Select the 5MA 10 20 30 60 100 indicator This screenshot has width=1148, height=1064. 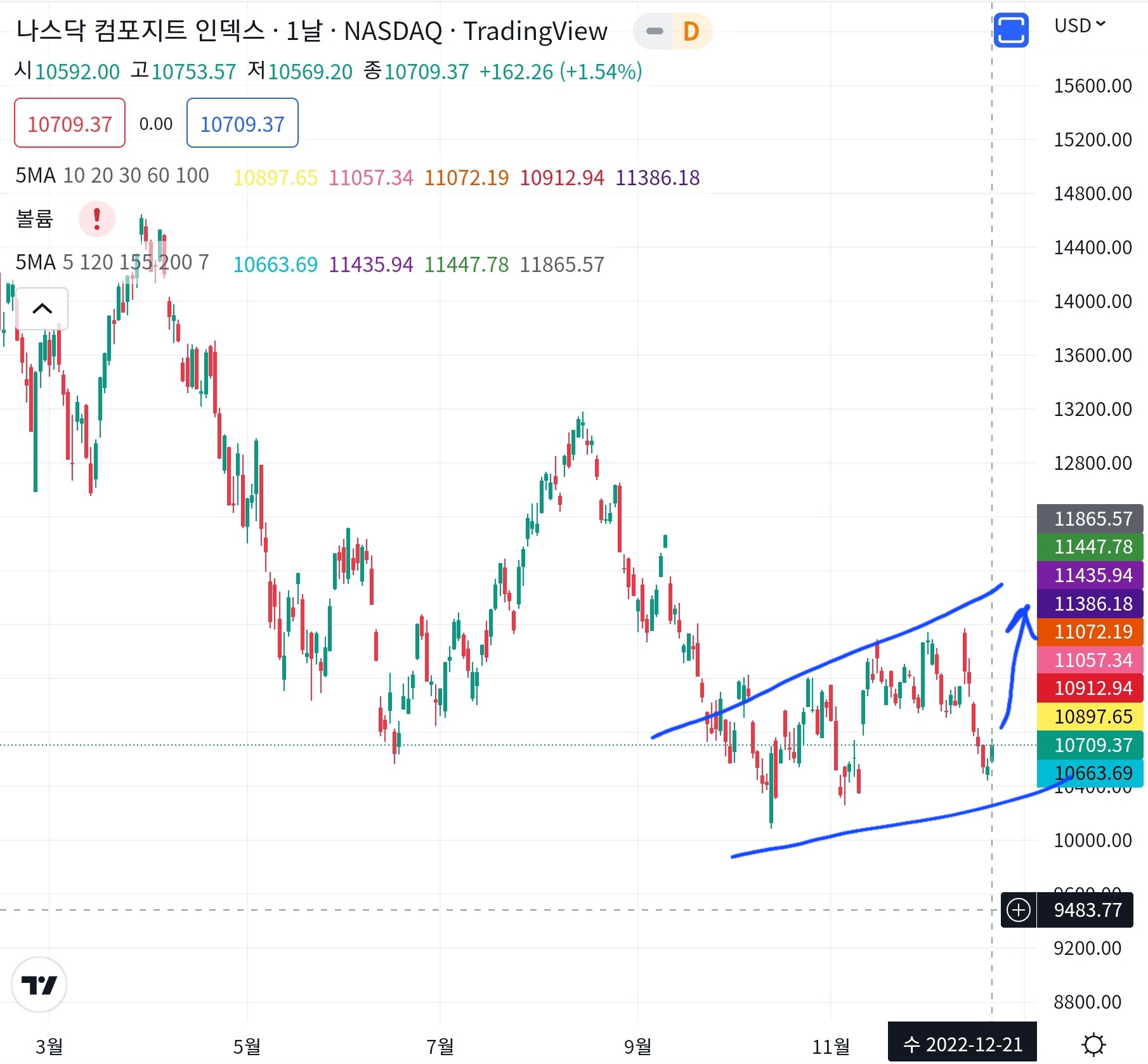coord(112,176)
